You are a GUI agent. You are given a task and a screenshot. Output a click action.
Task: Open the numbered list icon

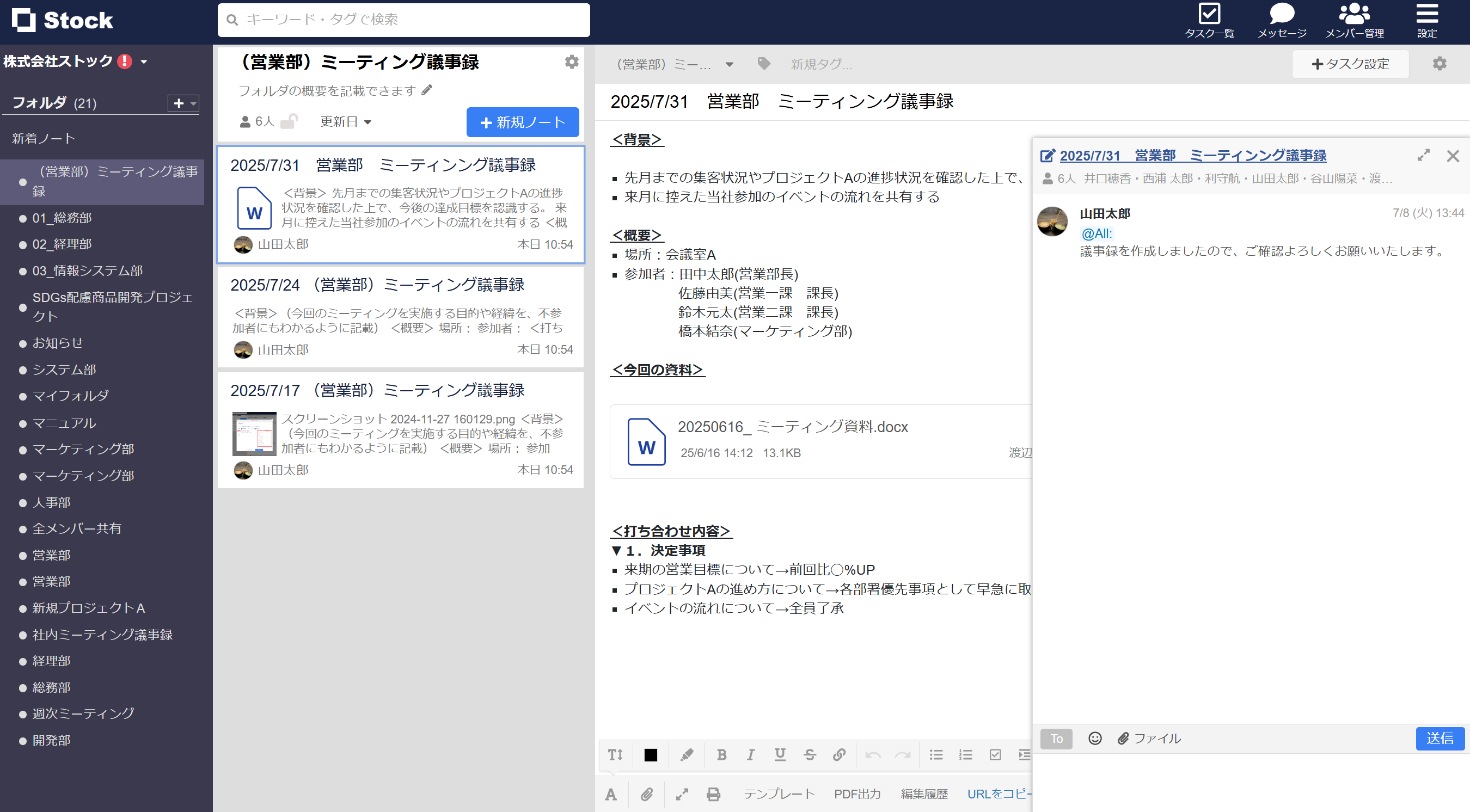tap(965, 754)
